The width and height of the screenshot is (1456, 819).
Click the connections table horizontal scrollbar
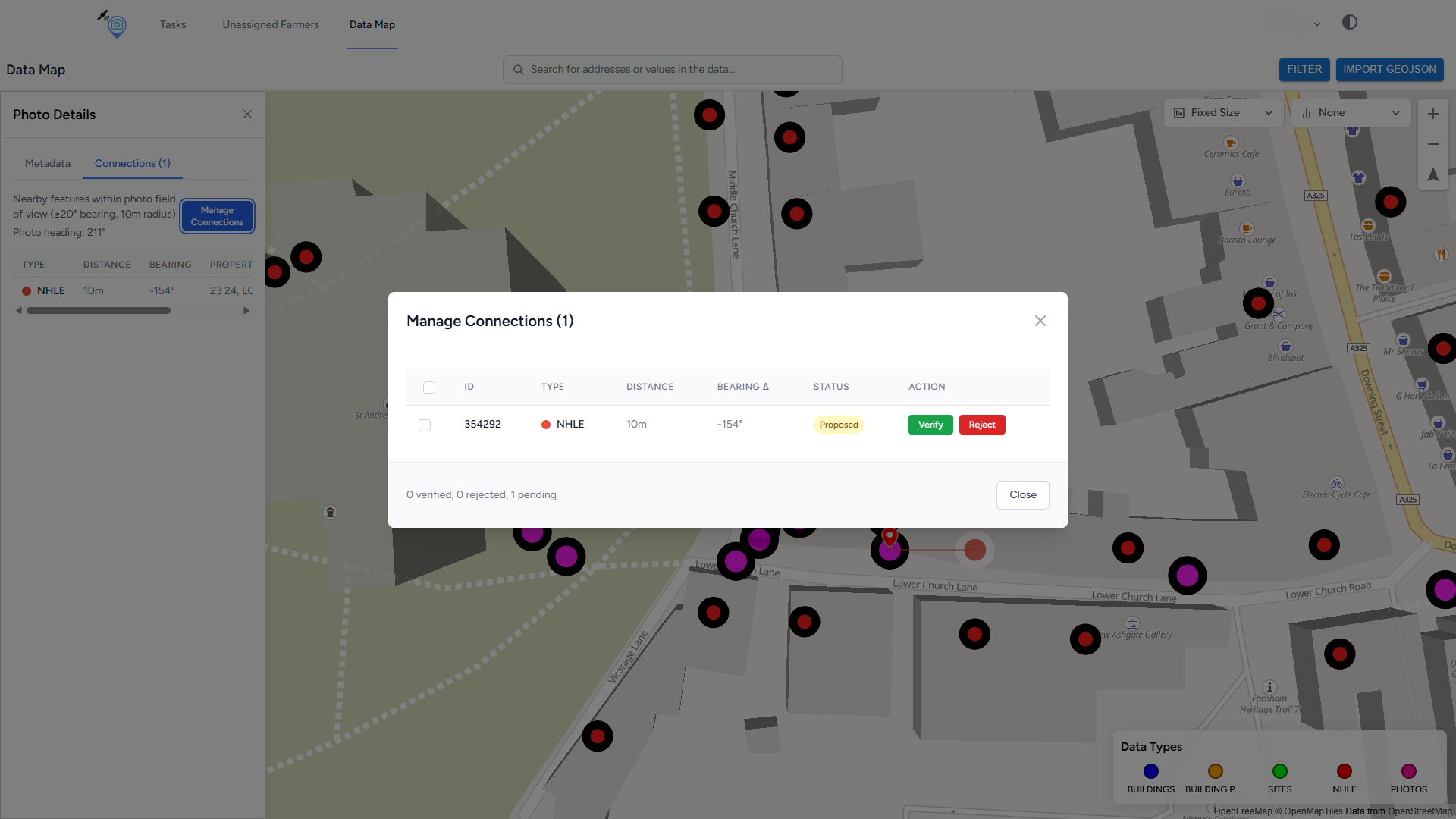tap(99, 311)
